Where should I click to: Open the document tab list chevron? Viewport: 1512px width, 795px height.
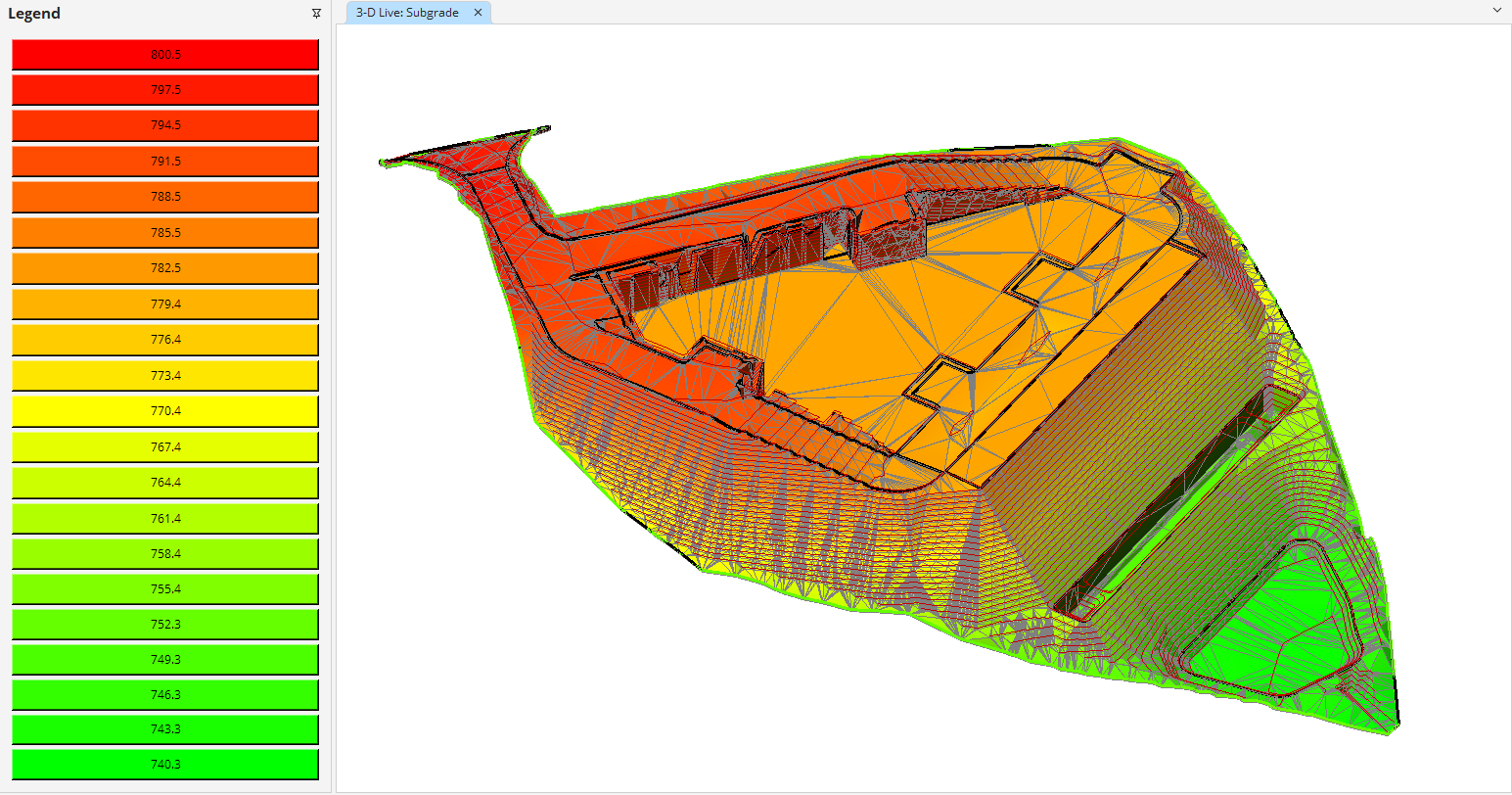[1496, 11]
